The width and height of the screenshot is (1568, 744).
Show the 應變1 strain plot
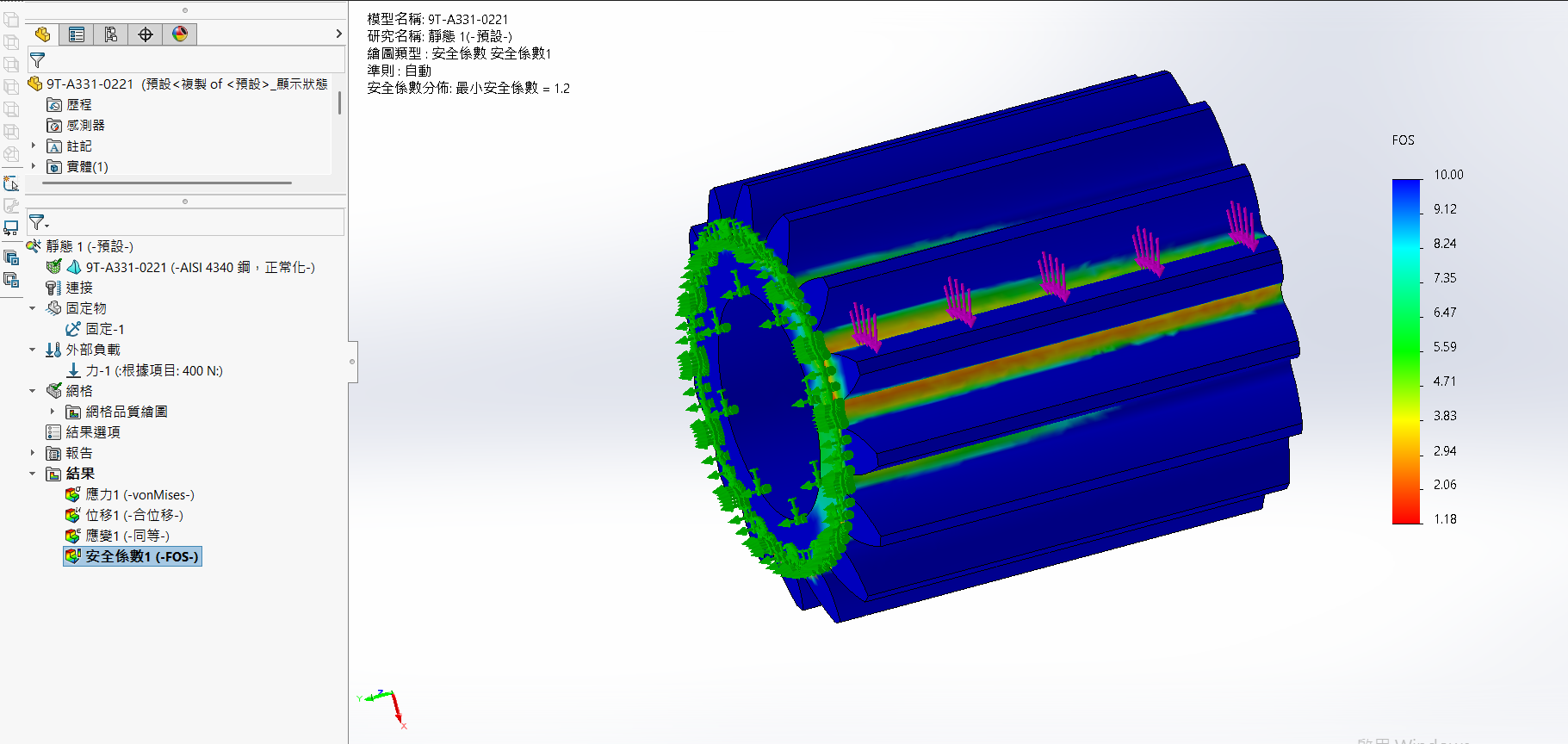[127, 536]
